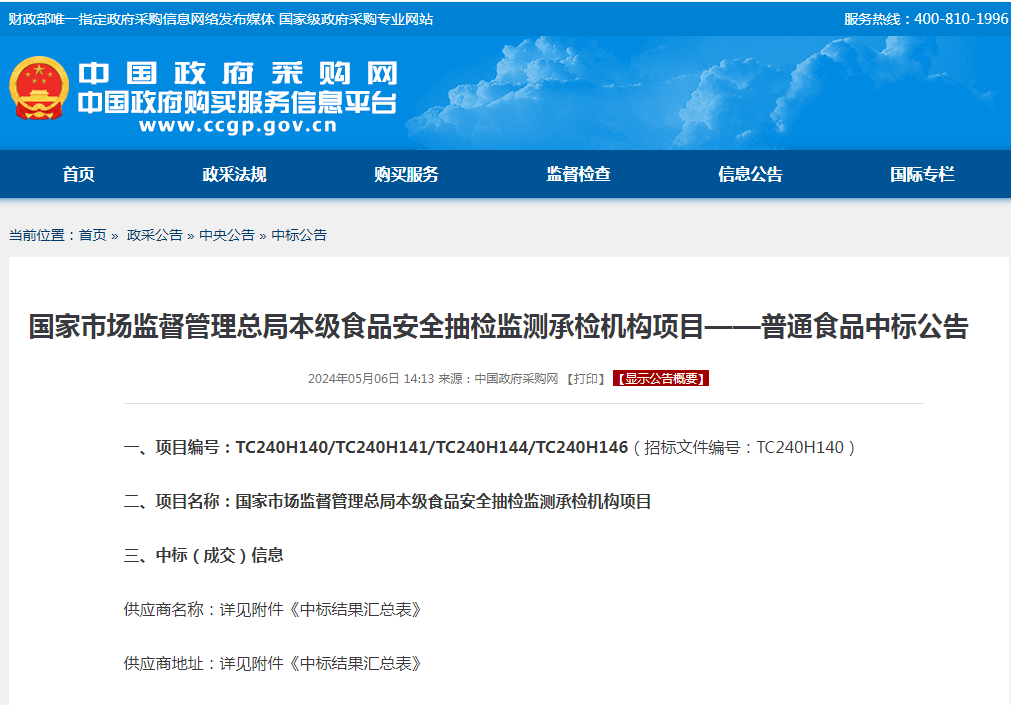Open the 中标公告 breadcrumb link

[299, 235]
